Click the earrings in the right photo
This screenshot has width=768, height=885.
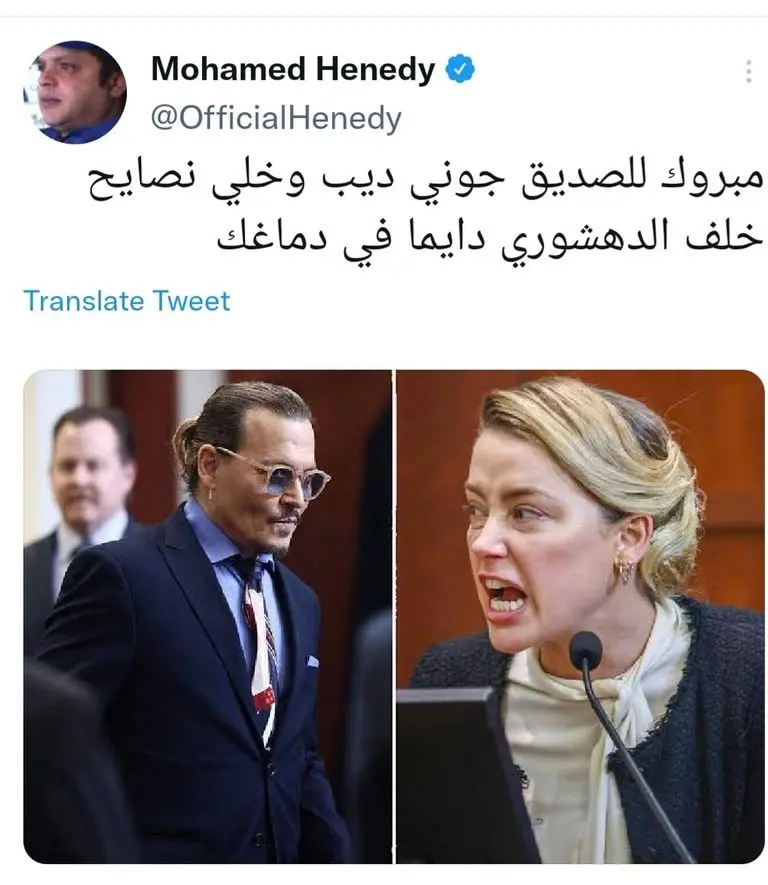pyautogui.click(x=625, y=570)
